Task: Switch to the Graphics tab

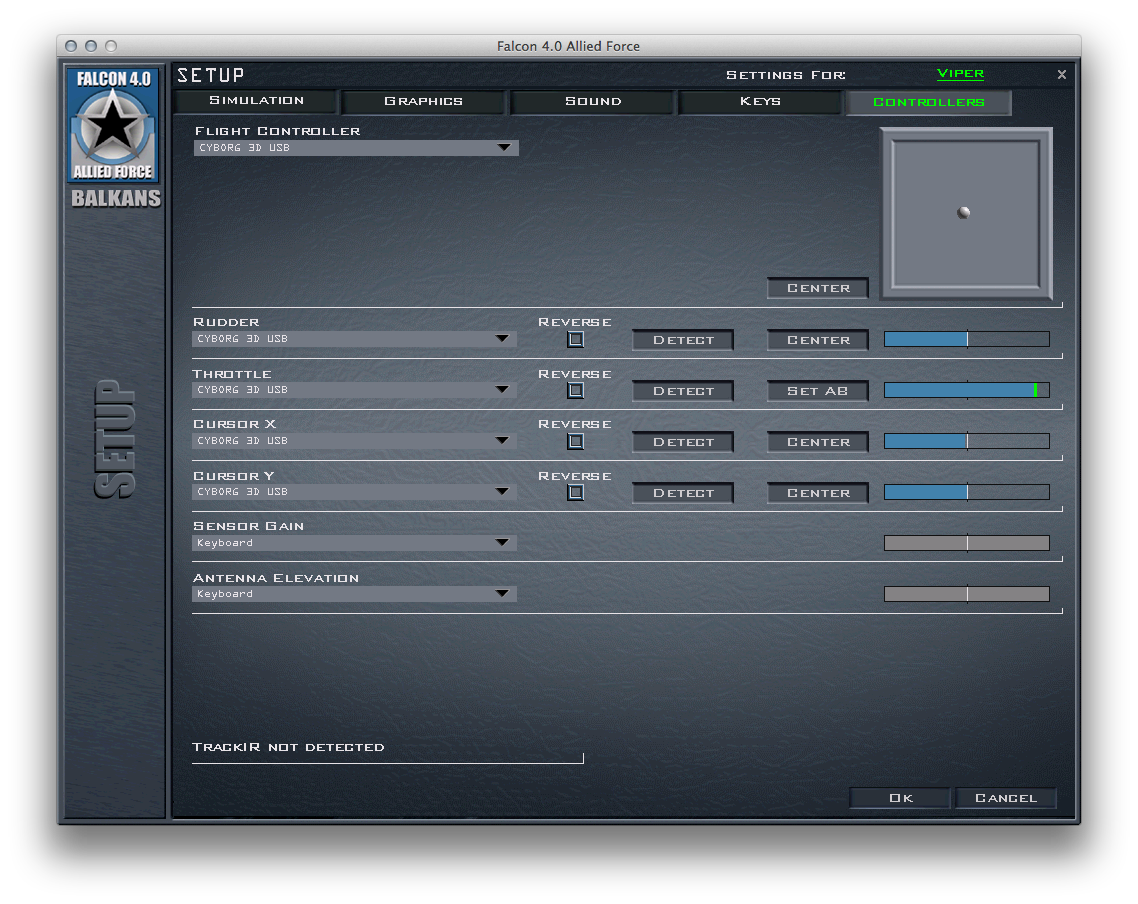Action: (x=423, y=102)
